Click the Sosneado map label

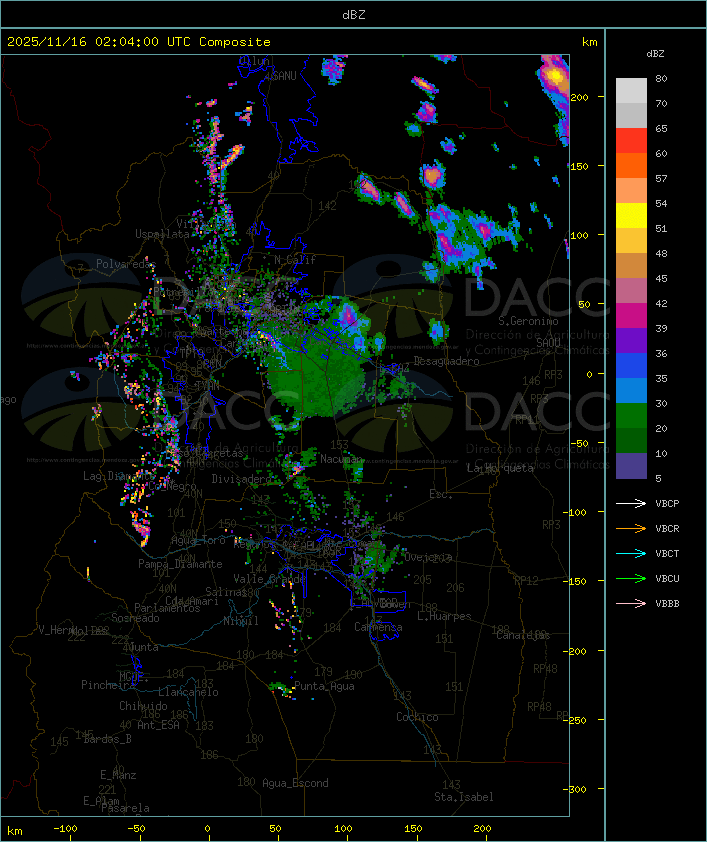(135, 618)
